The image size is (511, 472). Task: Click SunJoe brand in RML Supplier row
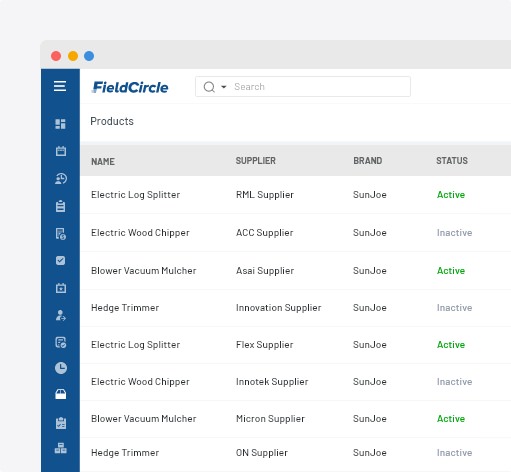click(x=370, y=195)
